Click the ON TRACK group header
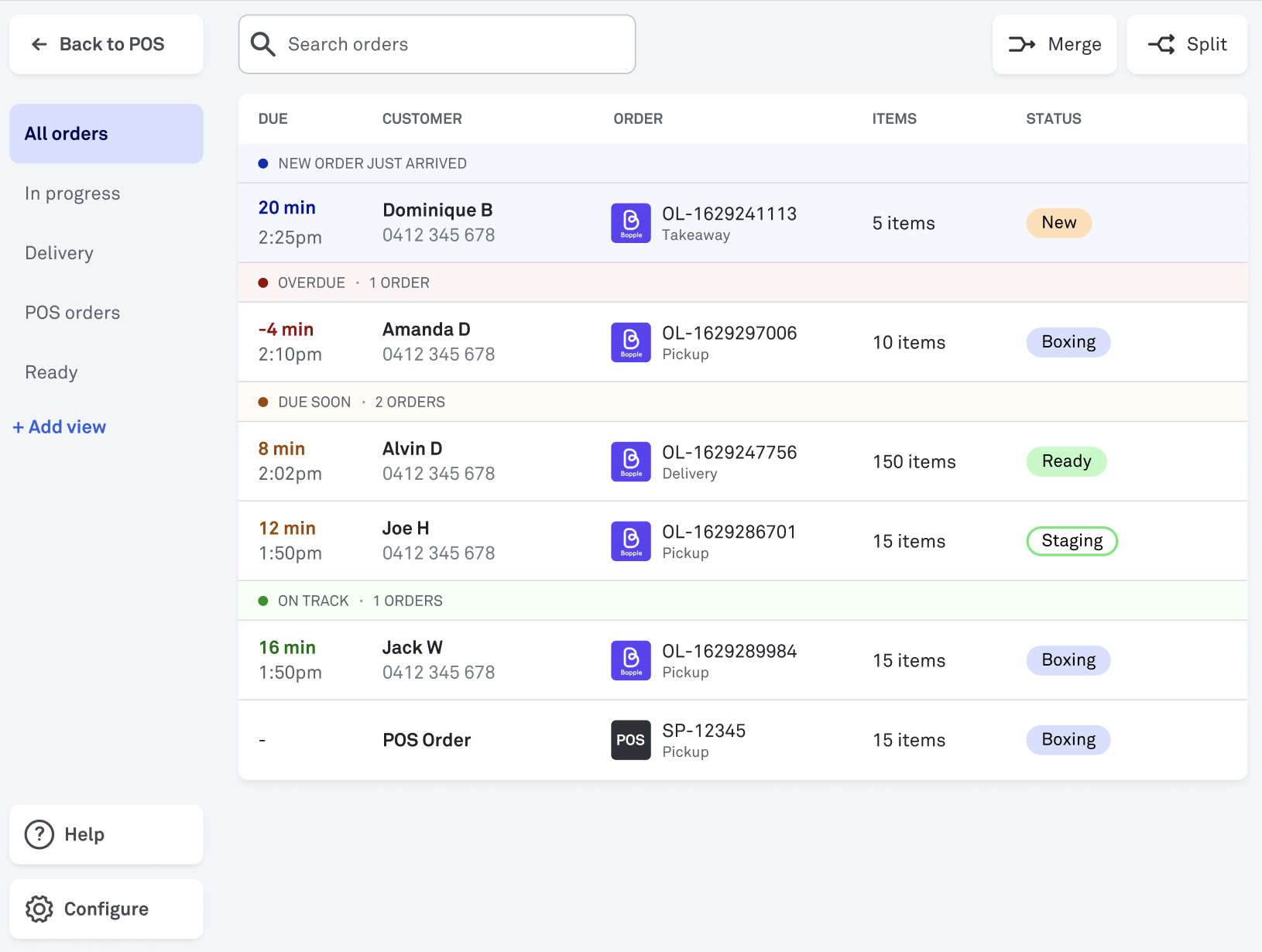This screenshot has width=1262, height=952. 742,601
